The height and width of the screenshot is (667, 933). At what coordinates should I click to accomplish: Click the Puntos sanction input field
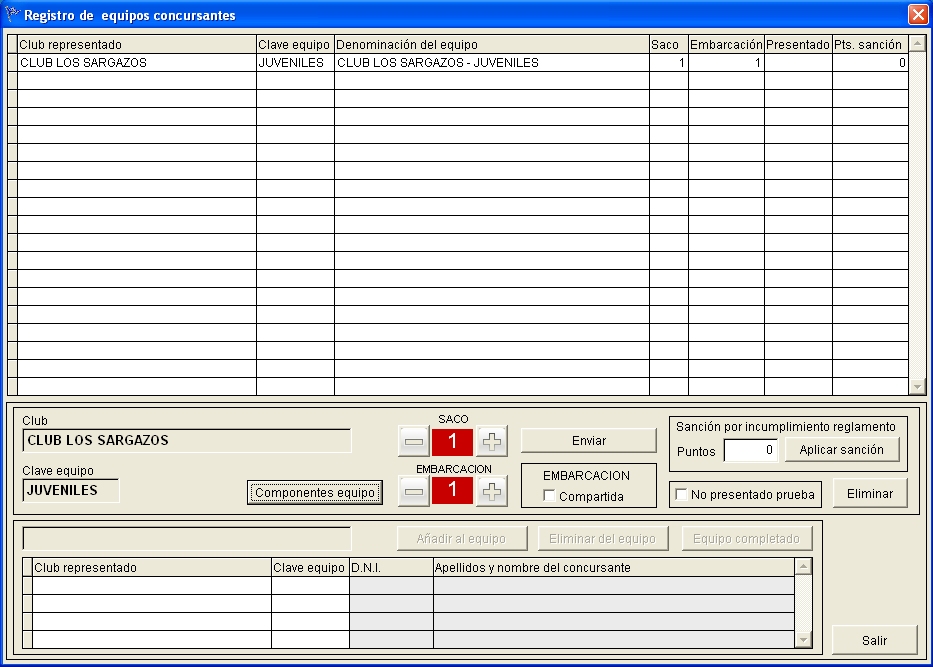click(x=750, y=451)
